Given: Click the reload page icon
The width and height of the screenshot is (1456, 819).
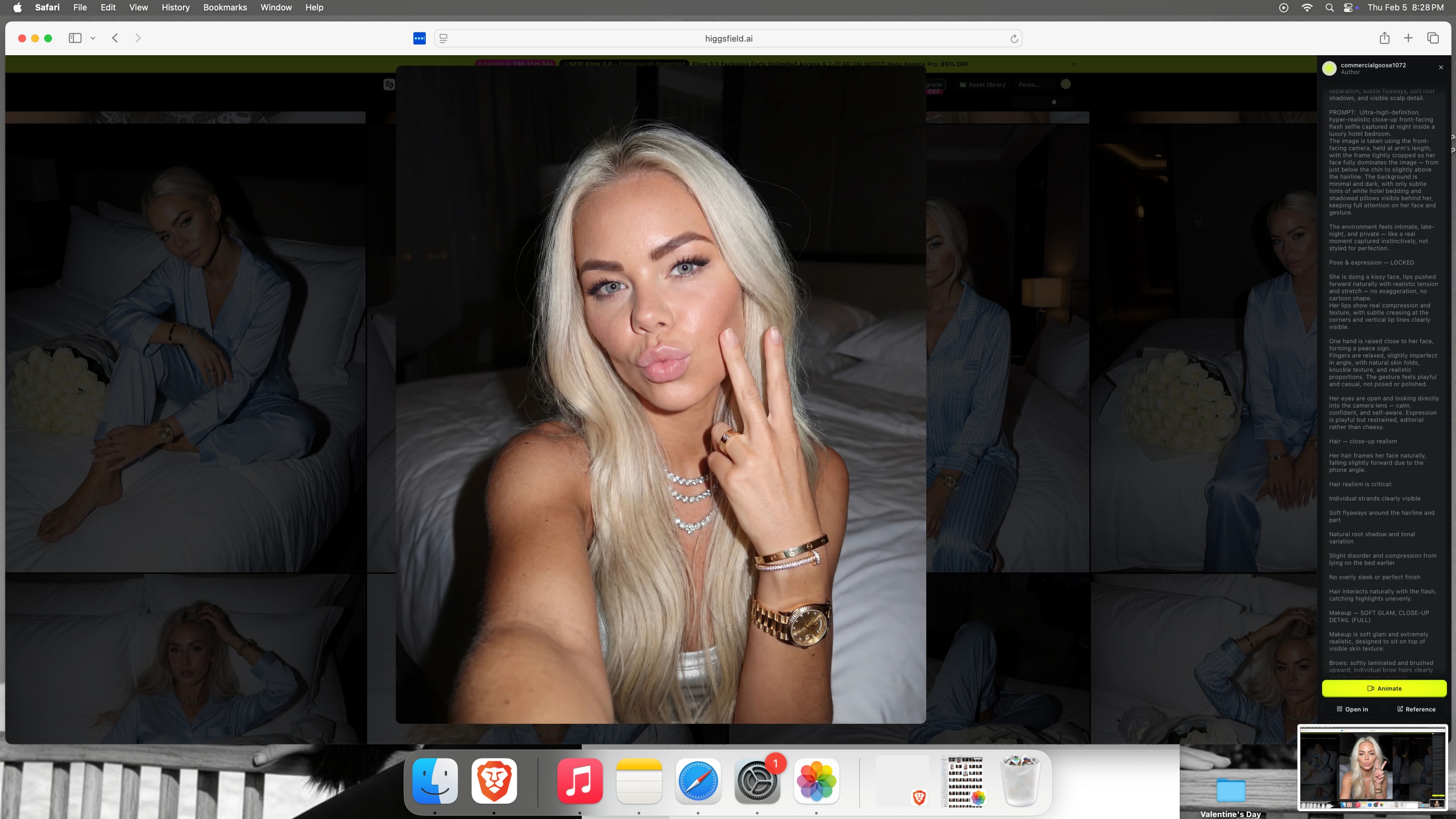Looking at the screenshot, I should [1014, 39].
